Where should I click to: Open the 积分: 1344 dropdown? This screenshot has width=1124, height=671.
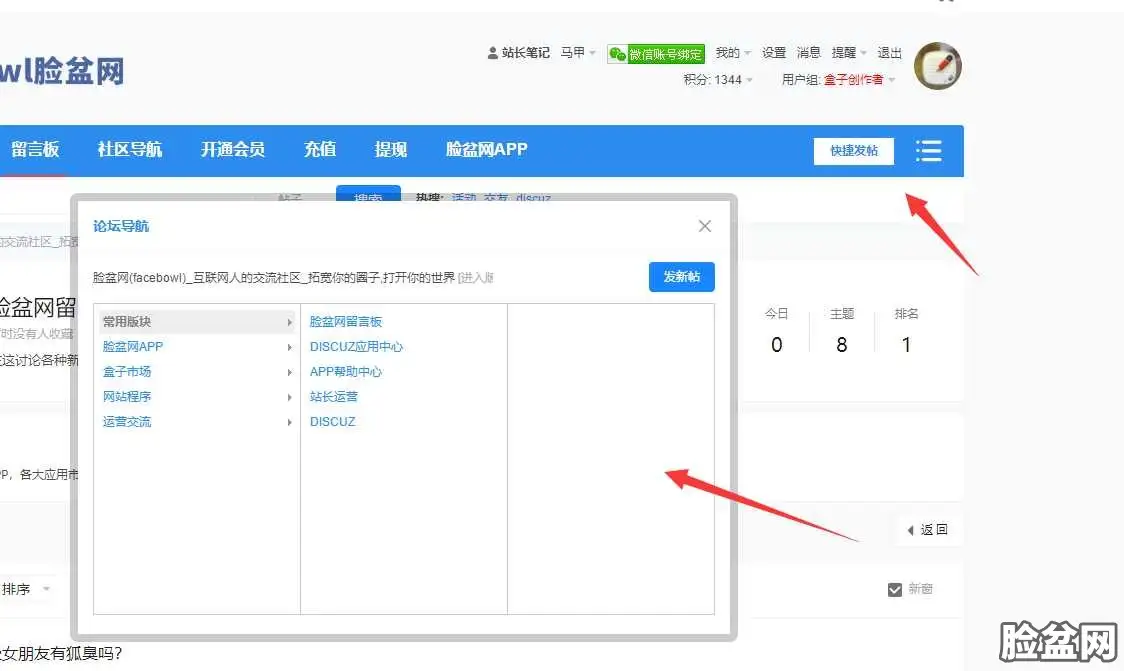718,80
